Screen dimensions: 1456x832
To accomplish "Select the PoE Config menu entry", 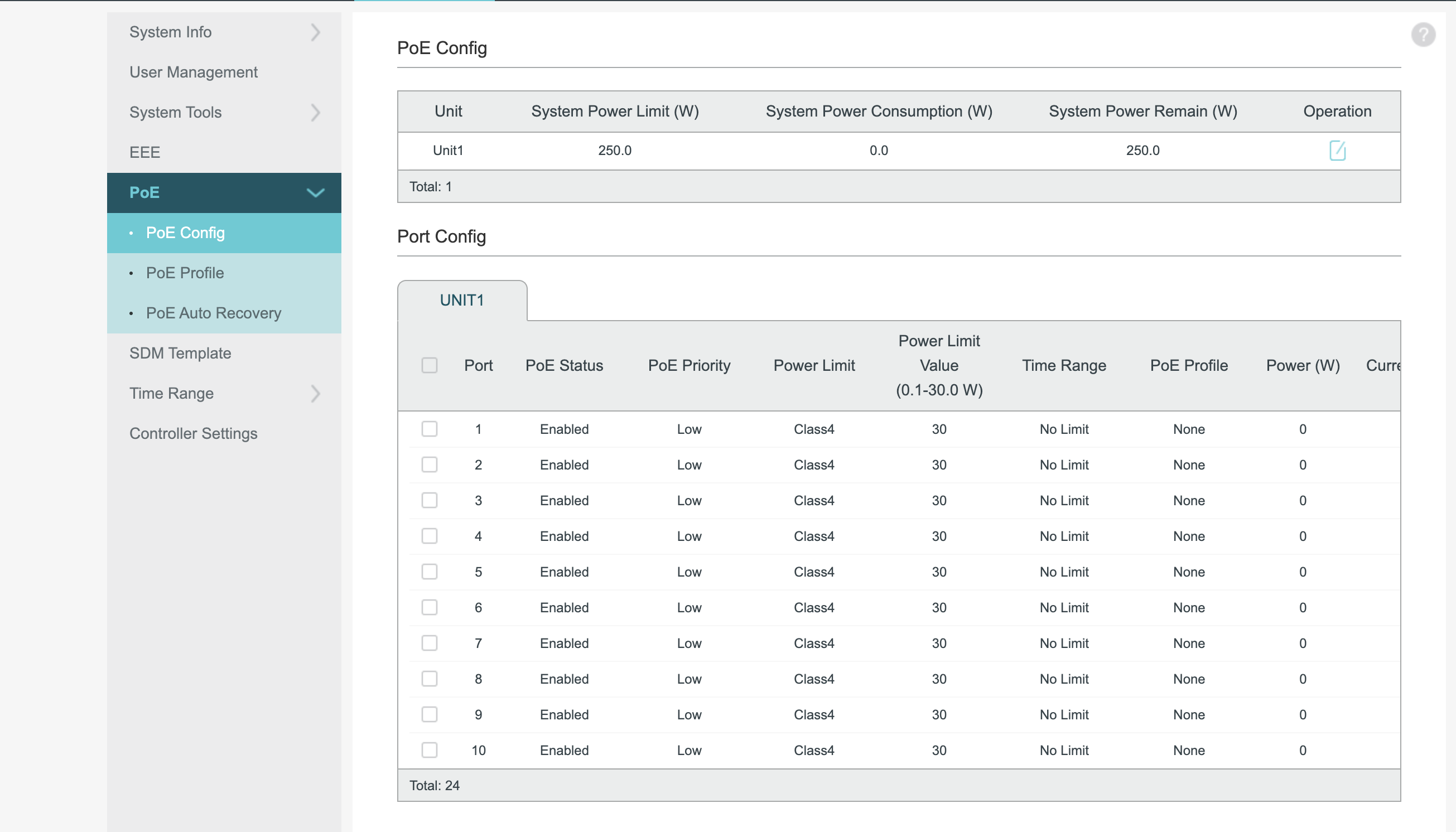I will click(x=185, y=233).
